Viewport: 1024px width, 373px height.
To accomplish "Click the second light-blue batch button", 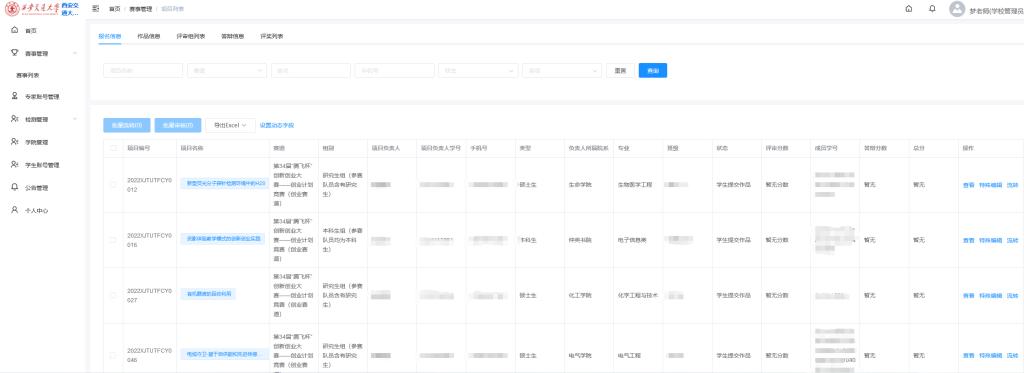I will pos(178,125).
